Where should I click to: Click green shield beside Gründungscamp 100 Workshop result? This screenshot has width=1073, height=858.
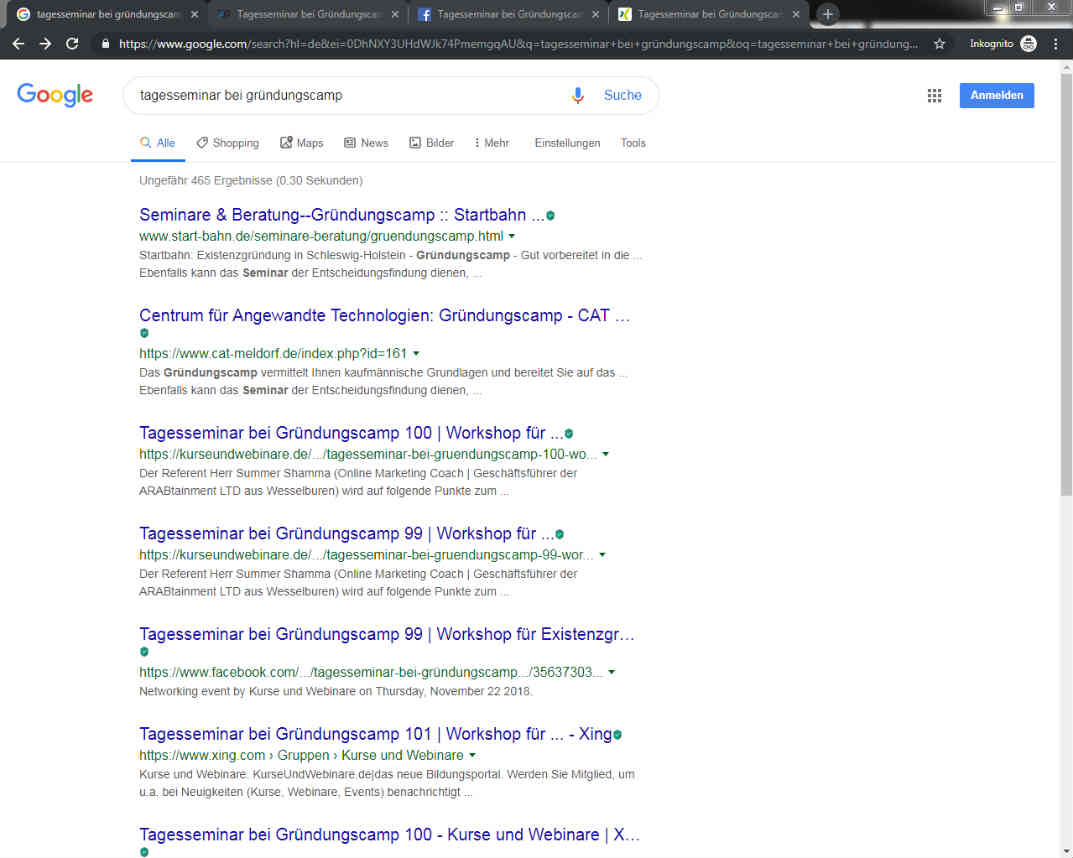569,434
